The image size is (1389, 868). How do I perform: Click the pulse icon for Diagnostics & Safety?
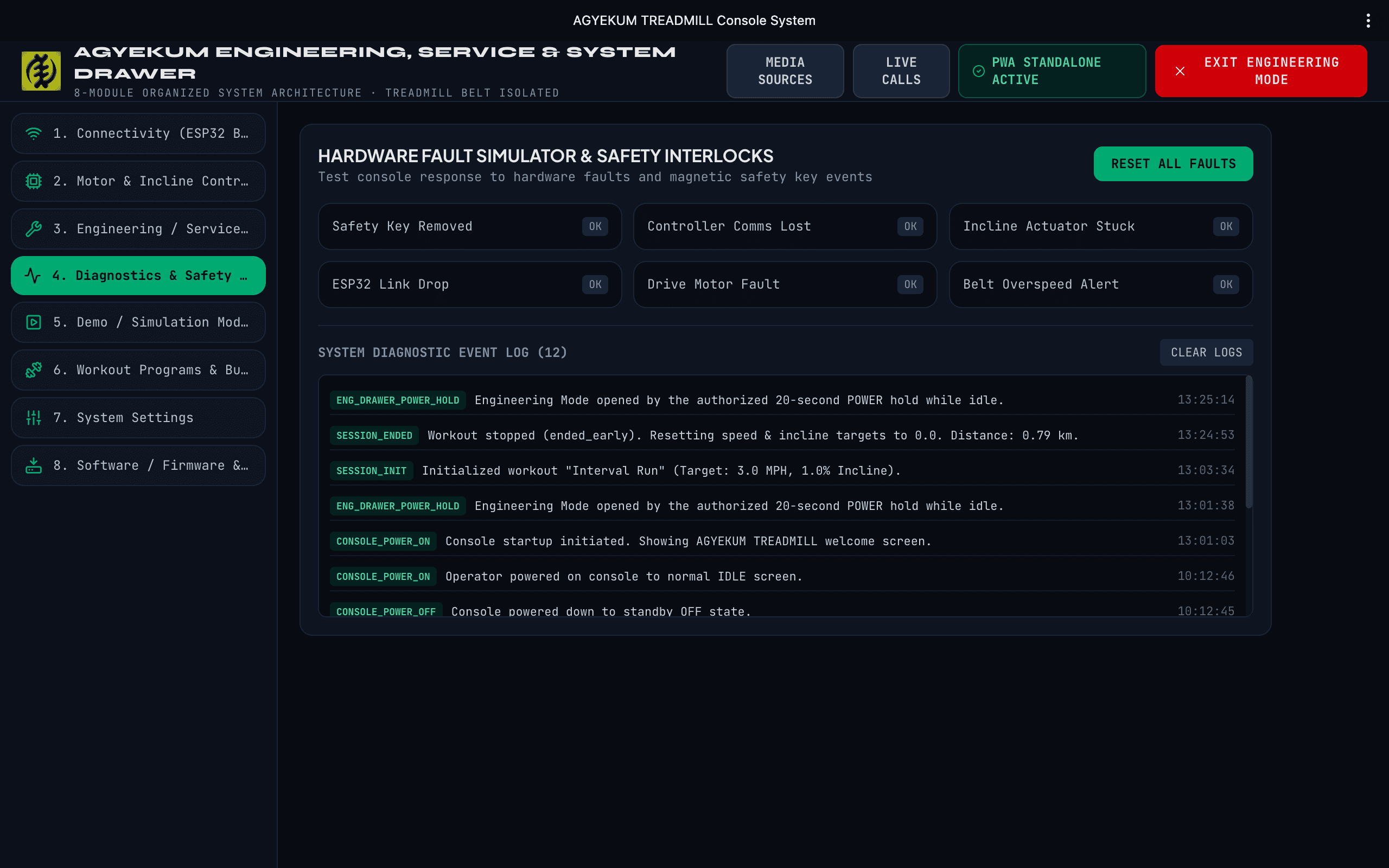(33, 276)
